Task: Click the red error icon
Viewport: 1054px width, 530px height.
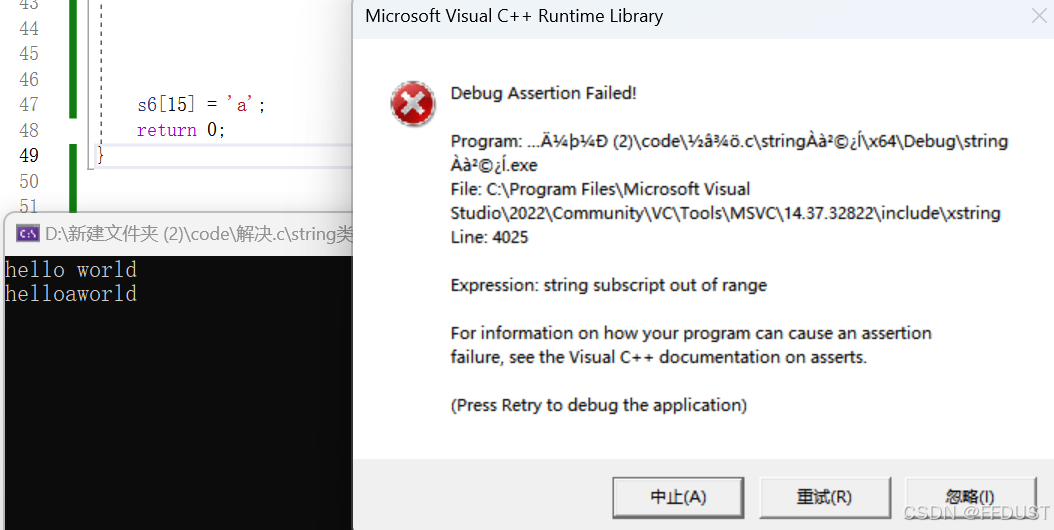Action: point(413,104)
